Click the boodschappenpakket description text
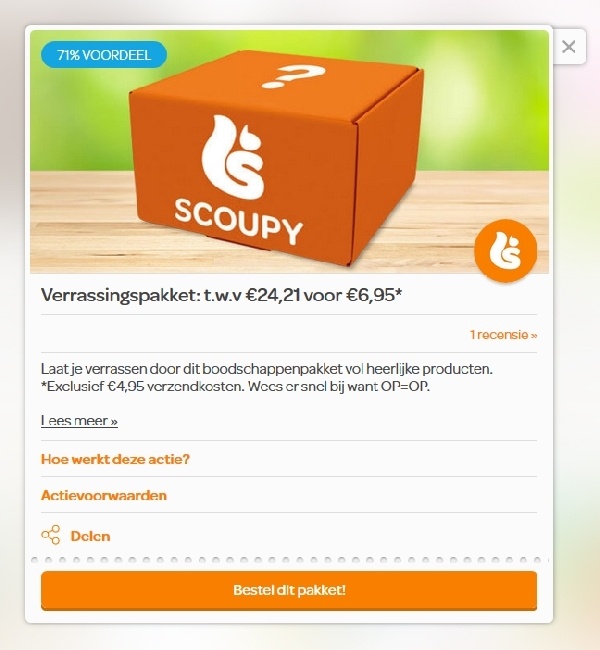The image size is (600, 650). (x=267, y=369)
